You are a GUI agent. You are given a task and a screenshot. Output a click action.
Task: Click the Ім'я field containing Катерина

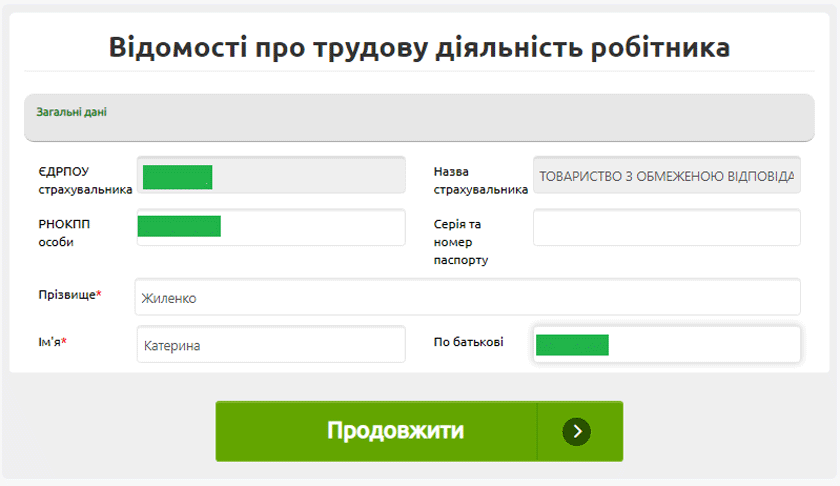point(271,345)
